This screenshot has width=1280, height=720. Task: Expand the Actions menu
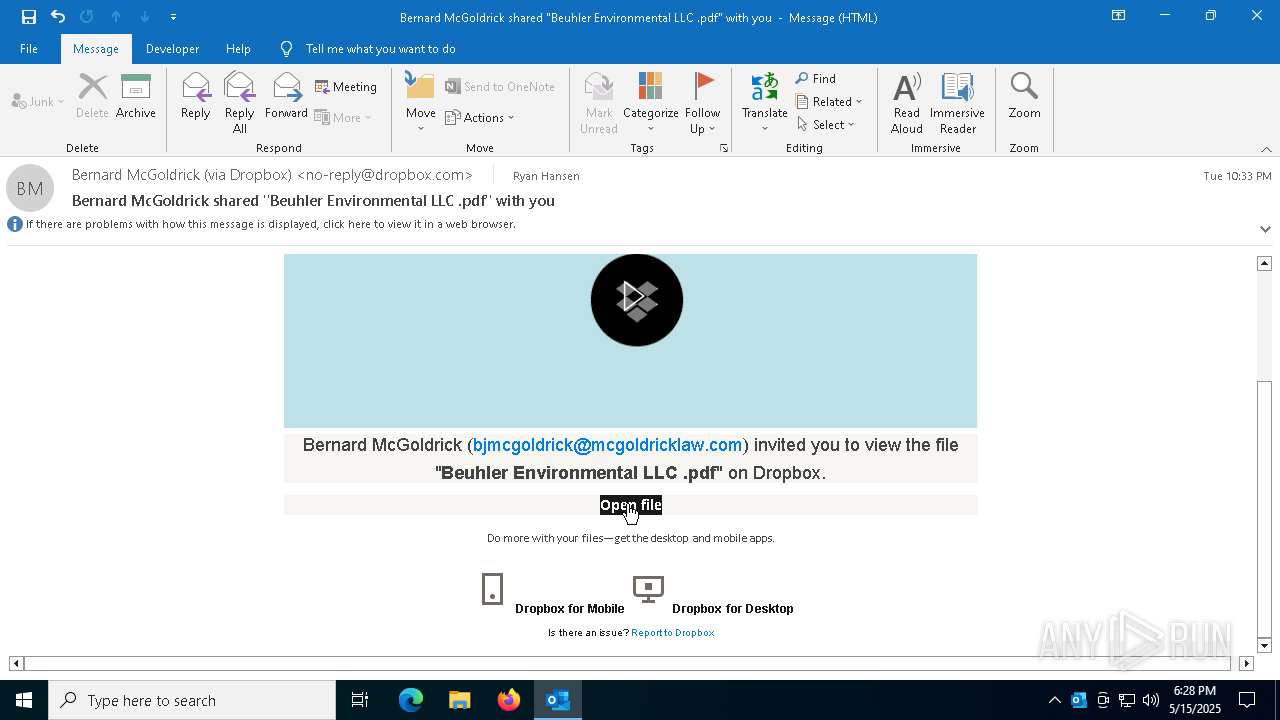(480, 117)
